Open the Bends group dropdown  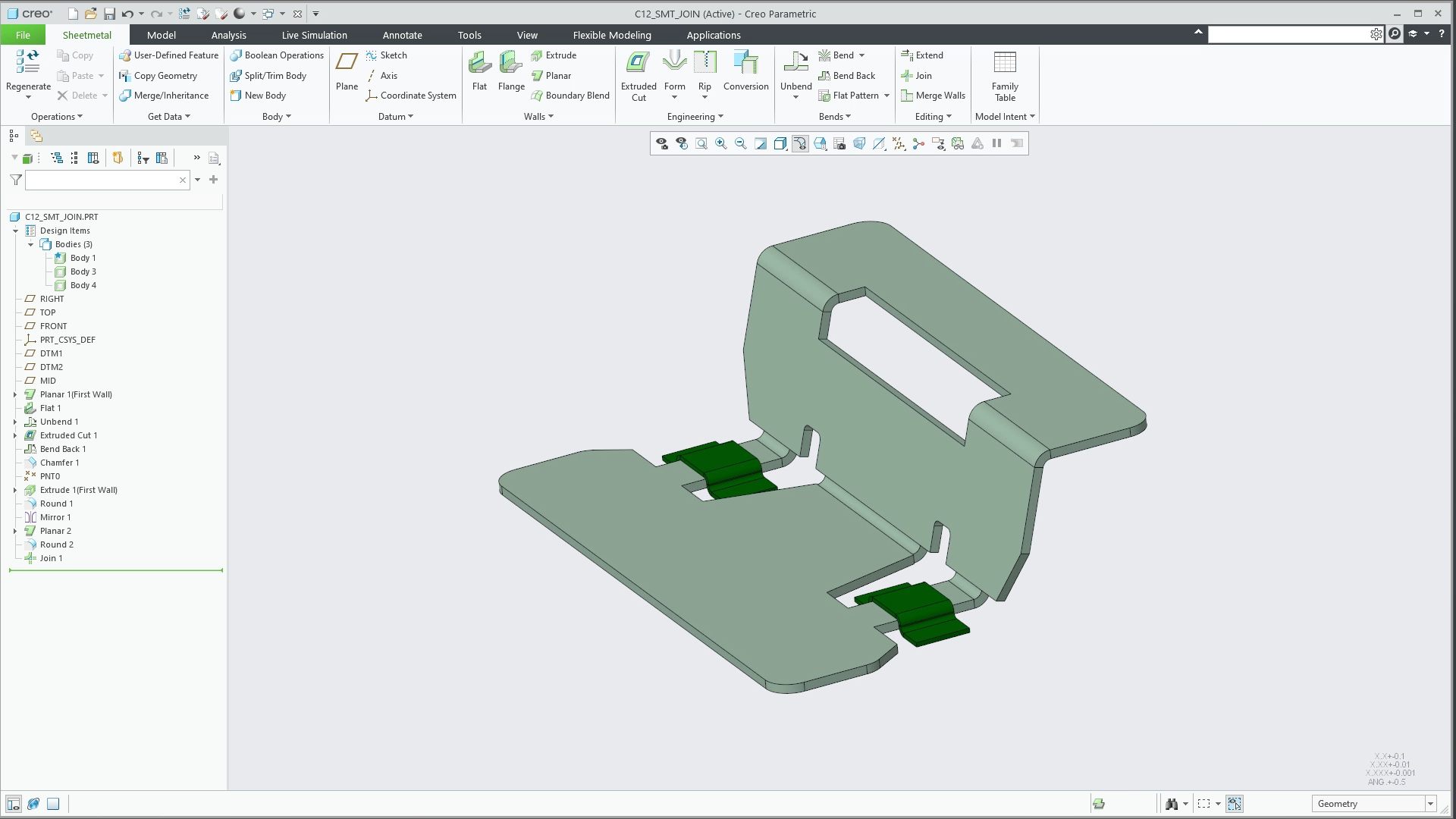[834, 117]
